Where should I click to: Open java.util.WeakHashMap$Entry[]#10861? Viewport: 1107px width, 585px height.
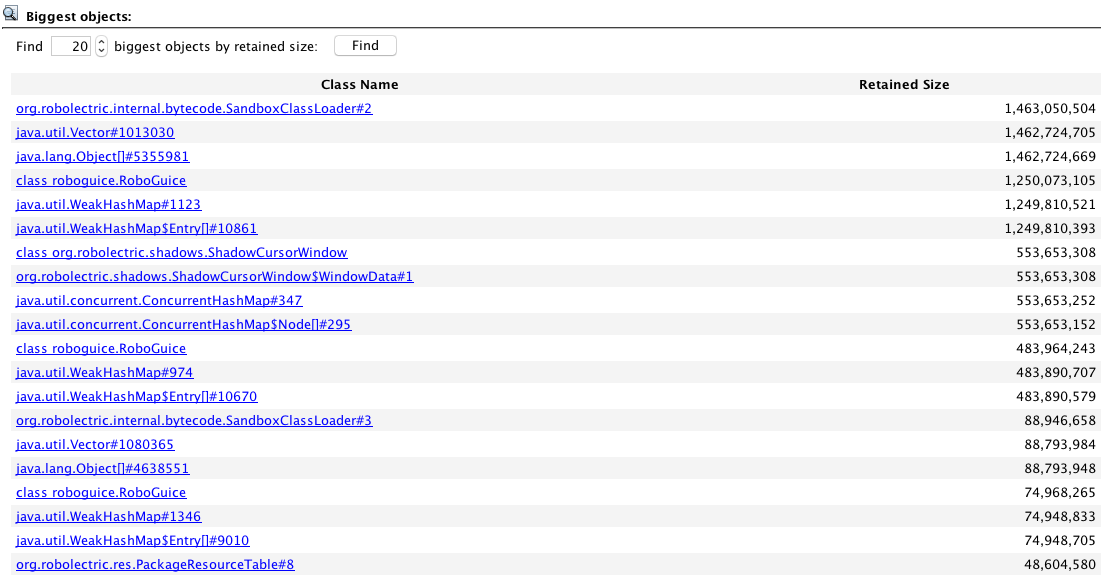coord(136,228)
